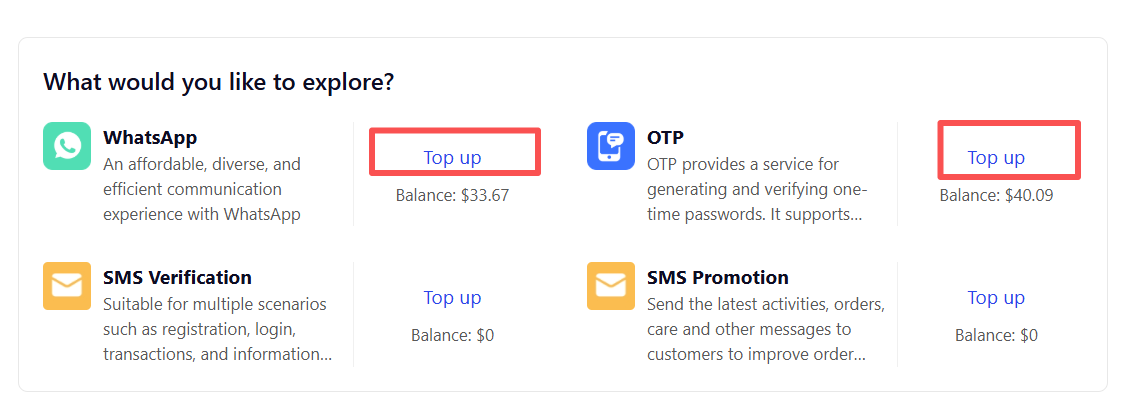The height and width of the screenshot is (402, 1124).
Task: Click the OTP balance of $40.09
Action: point(996,195)
